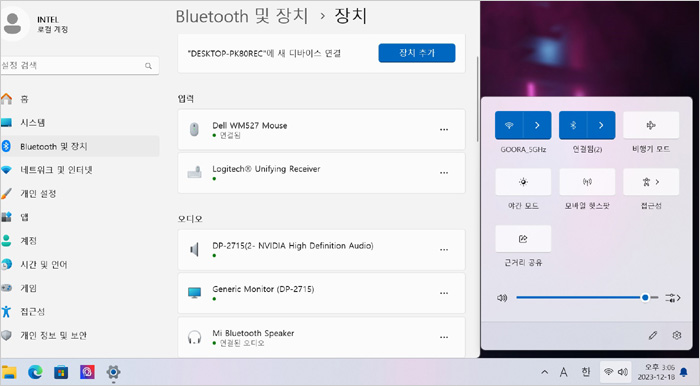
Task: Click the Mi Bluetooth Speaker headphone icon
Action: [194, 337]
